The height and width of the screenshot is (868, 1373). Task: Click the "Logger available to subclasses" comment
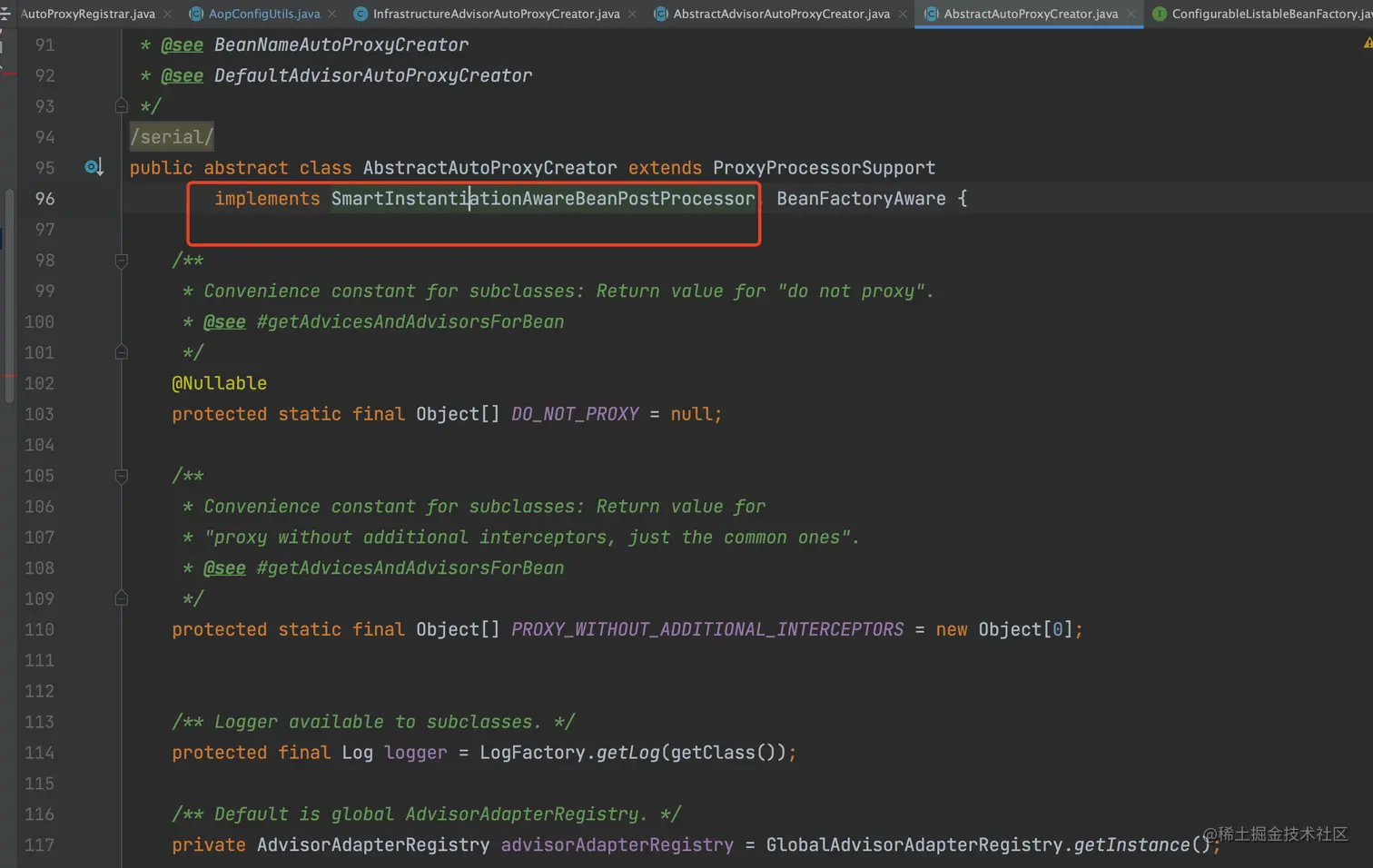tap(373, 722)
